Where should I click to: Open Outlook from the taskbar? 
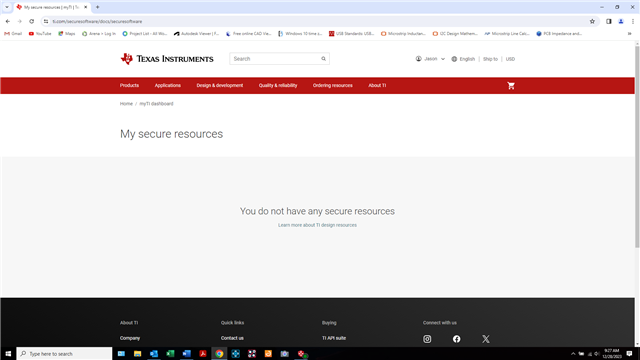[x=154, y=353]
